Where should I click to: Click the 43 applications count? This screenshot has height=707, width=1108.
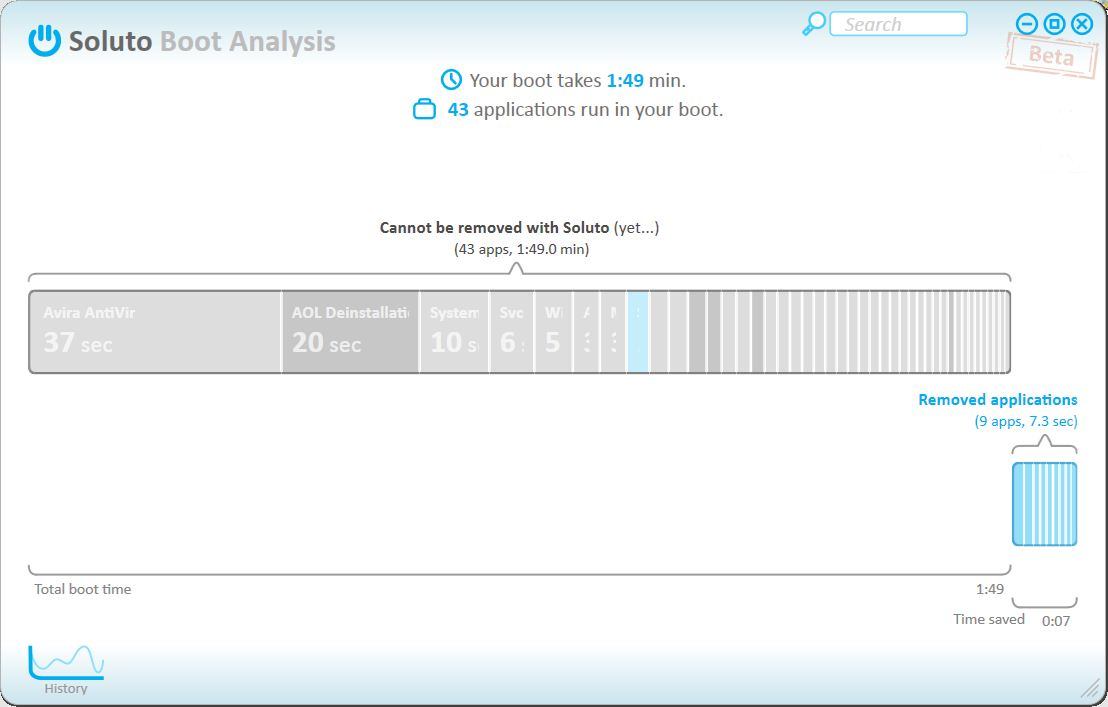[458, 110]
